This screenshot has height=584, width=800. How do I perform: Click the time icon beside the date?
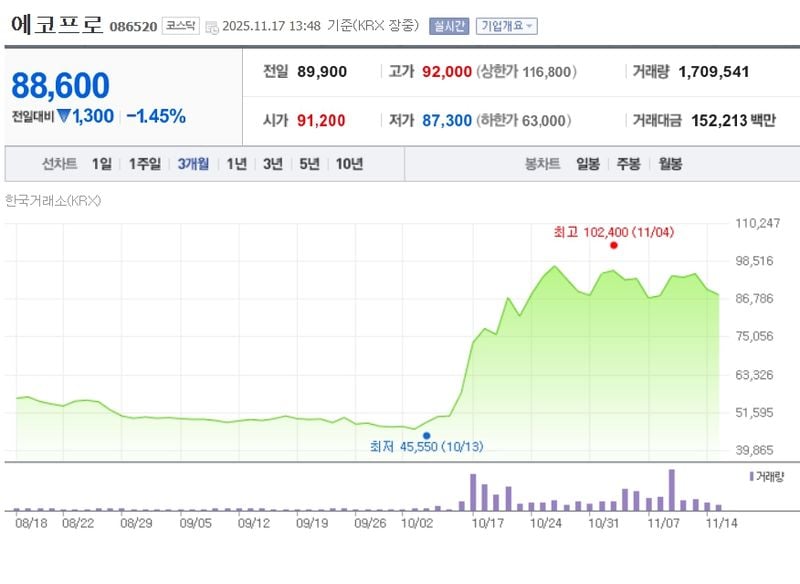212,27
